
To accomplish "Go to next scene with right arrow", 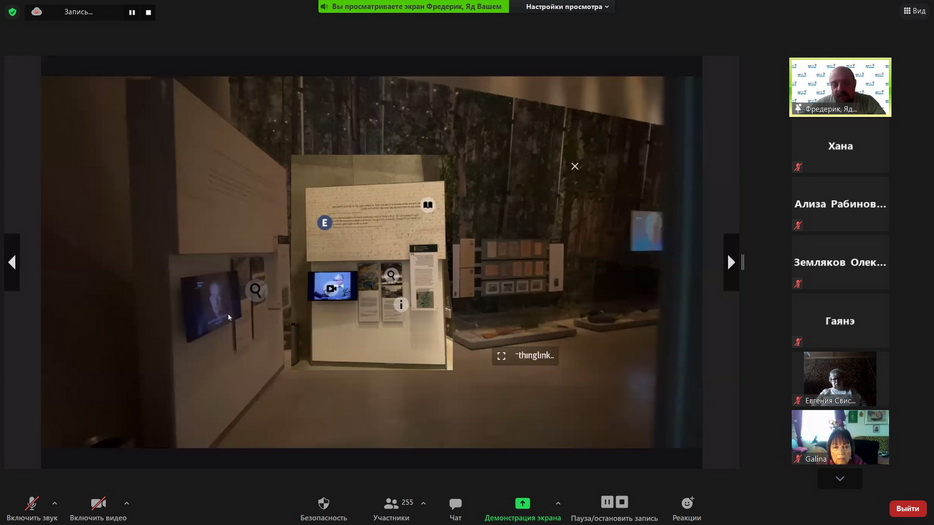I will [x=731, y=262].
